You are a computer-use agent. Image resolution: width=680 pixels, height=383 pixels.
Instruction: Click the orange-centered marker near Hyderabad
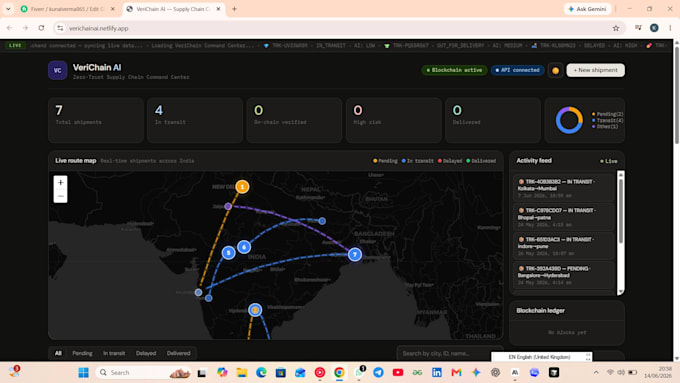[x=255, y=310]
